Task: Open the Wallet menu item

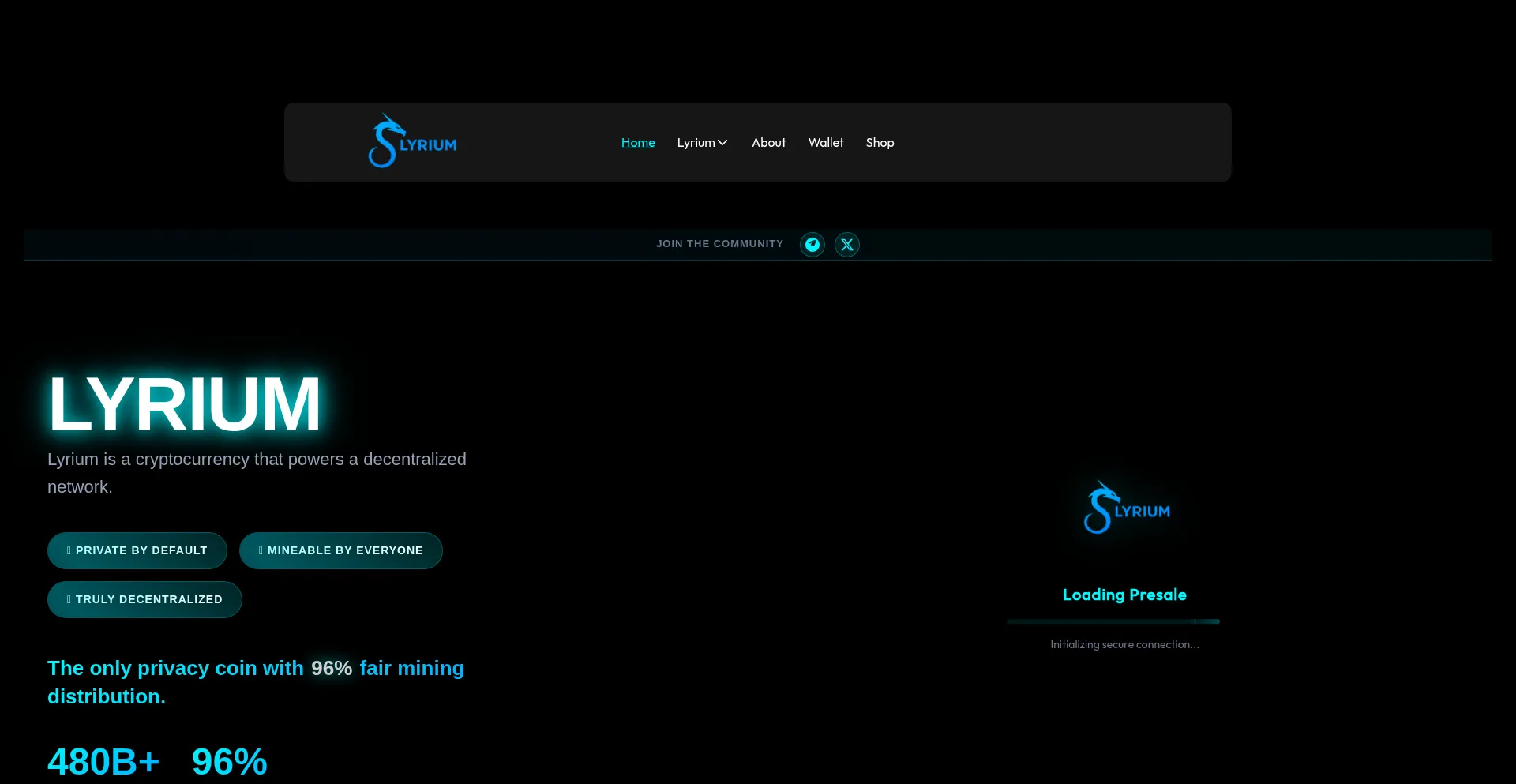Action: pos(826,143)
